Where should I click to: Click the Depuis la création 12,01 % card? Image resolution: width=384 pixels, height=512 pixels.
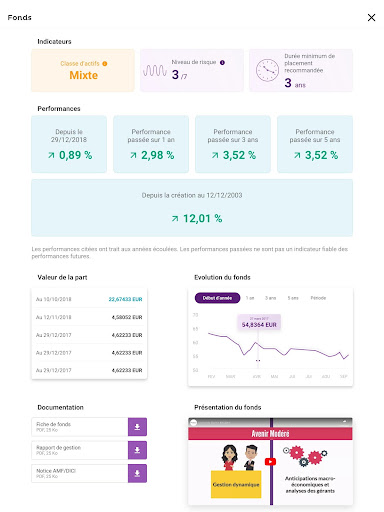pos(192,208)
